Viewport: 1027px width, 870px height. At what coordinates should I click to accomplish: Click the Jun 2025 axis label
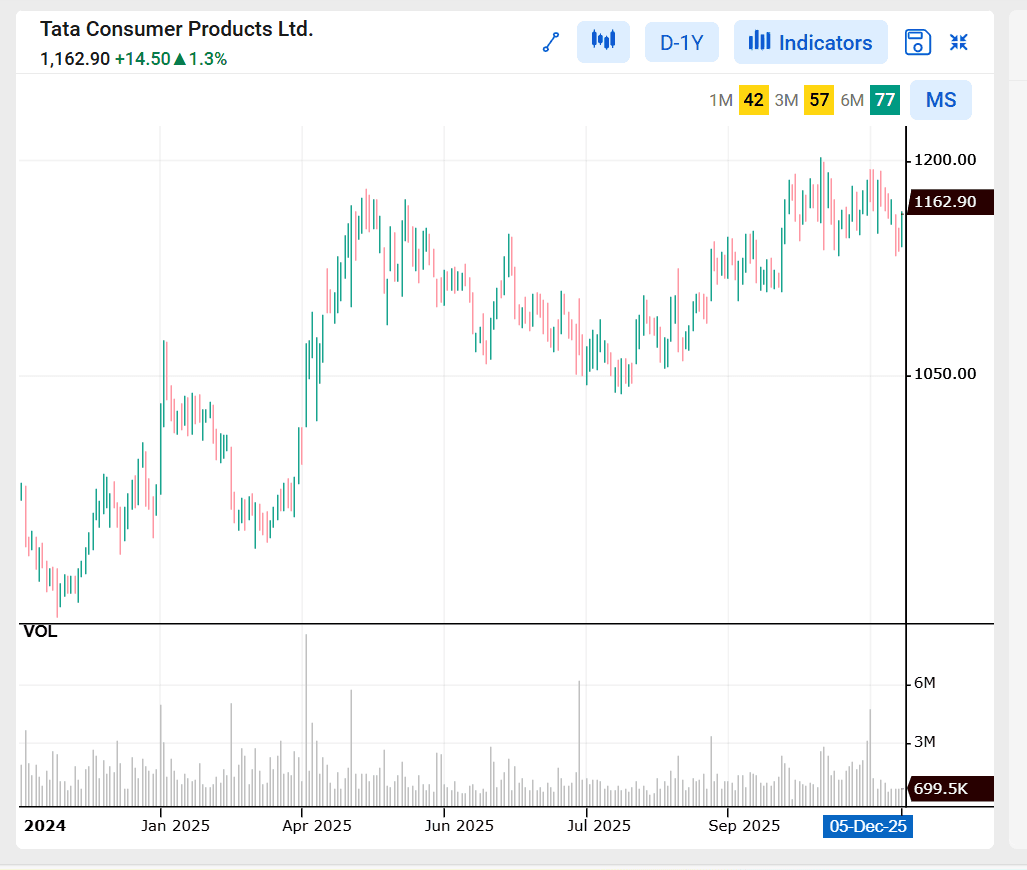click(459, 825)
